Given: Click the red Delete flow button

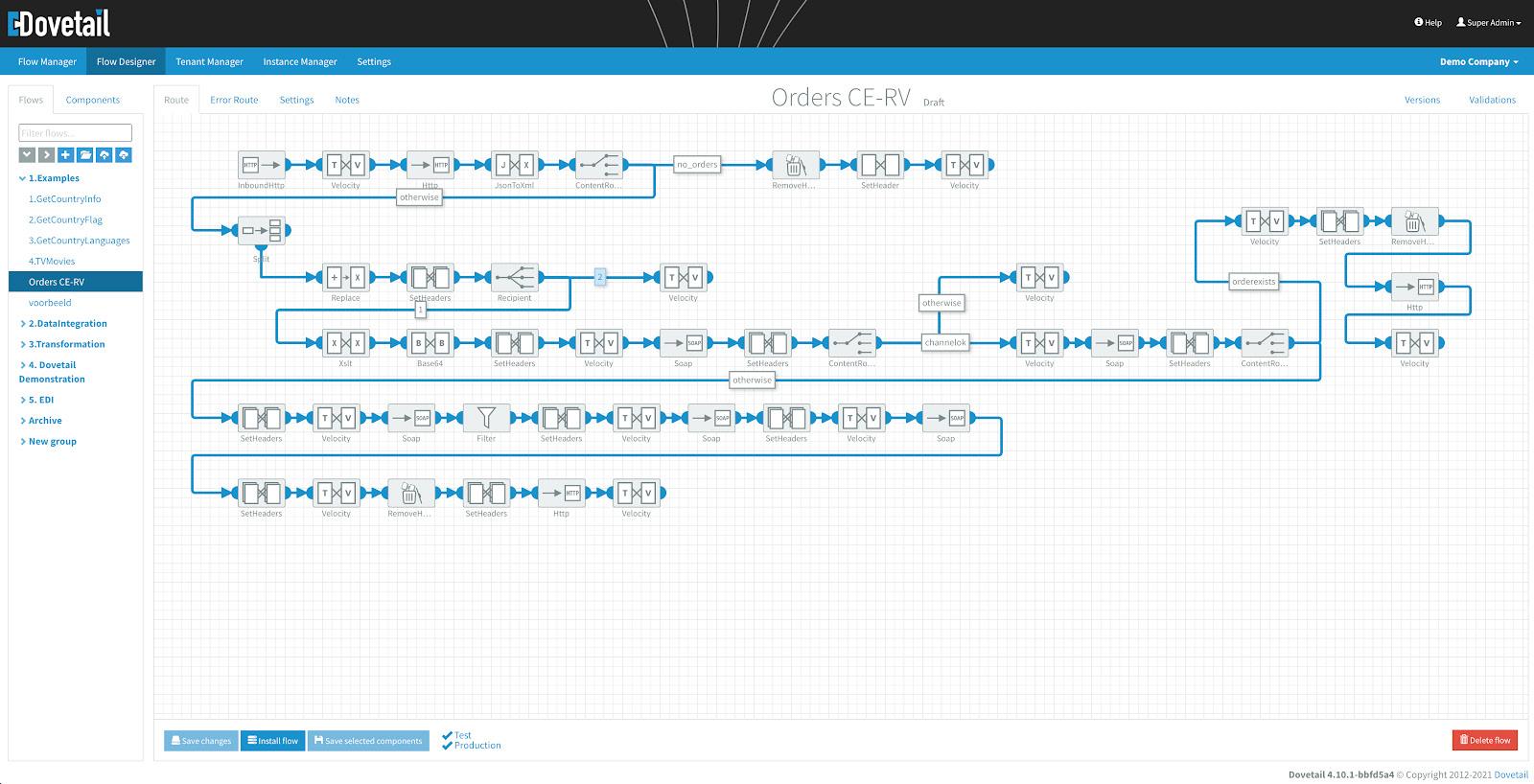Looking at the screenshot, I should (x=1484, y=740).
